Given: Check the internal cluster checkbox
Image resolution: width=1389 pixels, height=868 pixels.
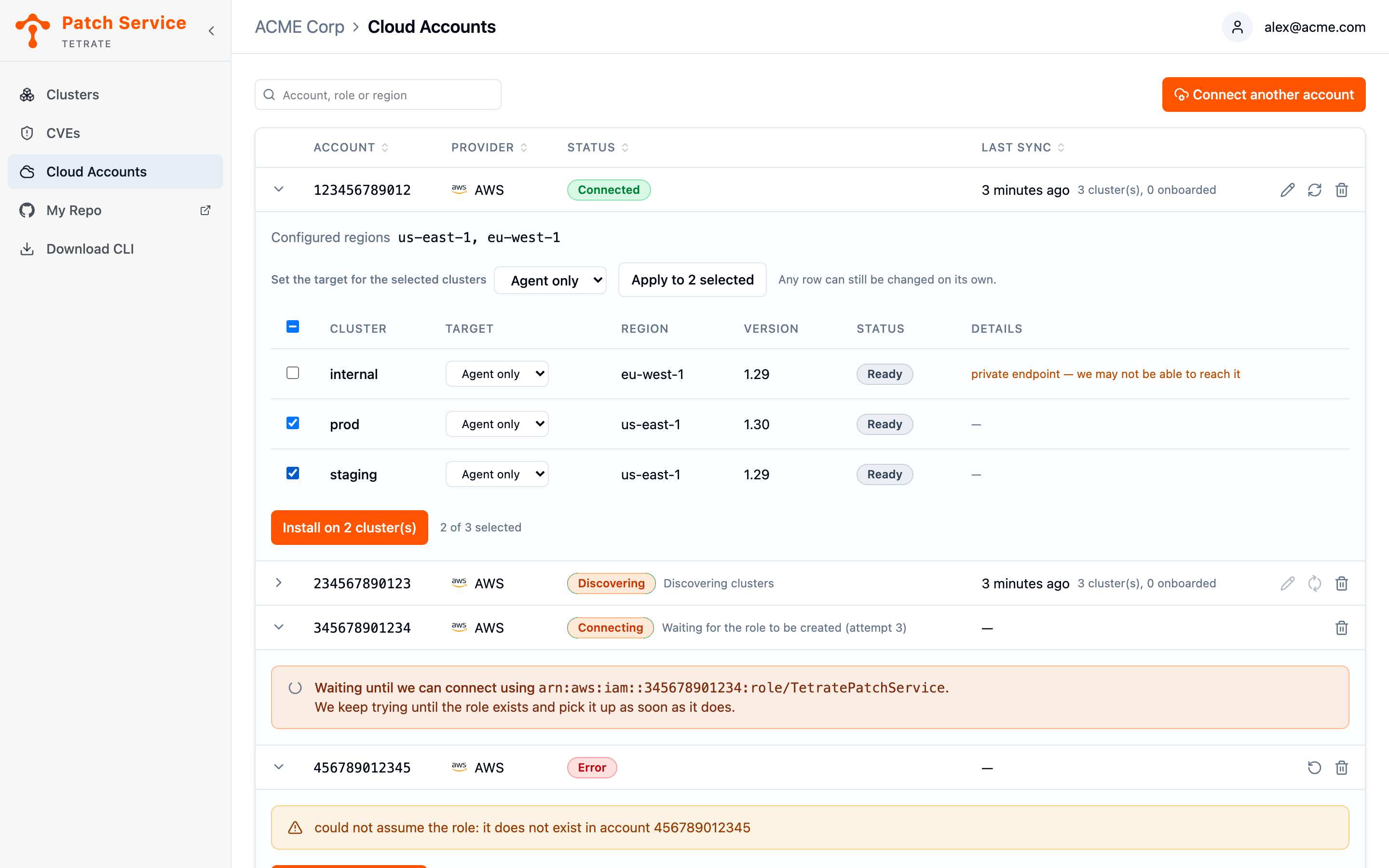Looking at the screenshot, I should coord(293,373).
